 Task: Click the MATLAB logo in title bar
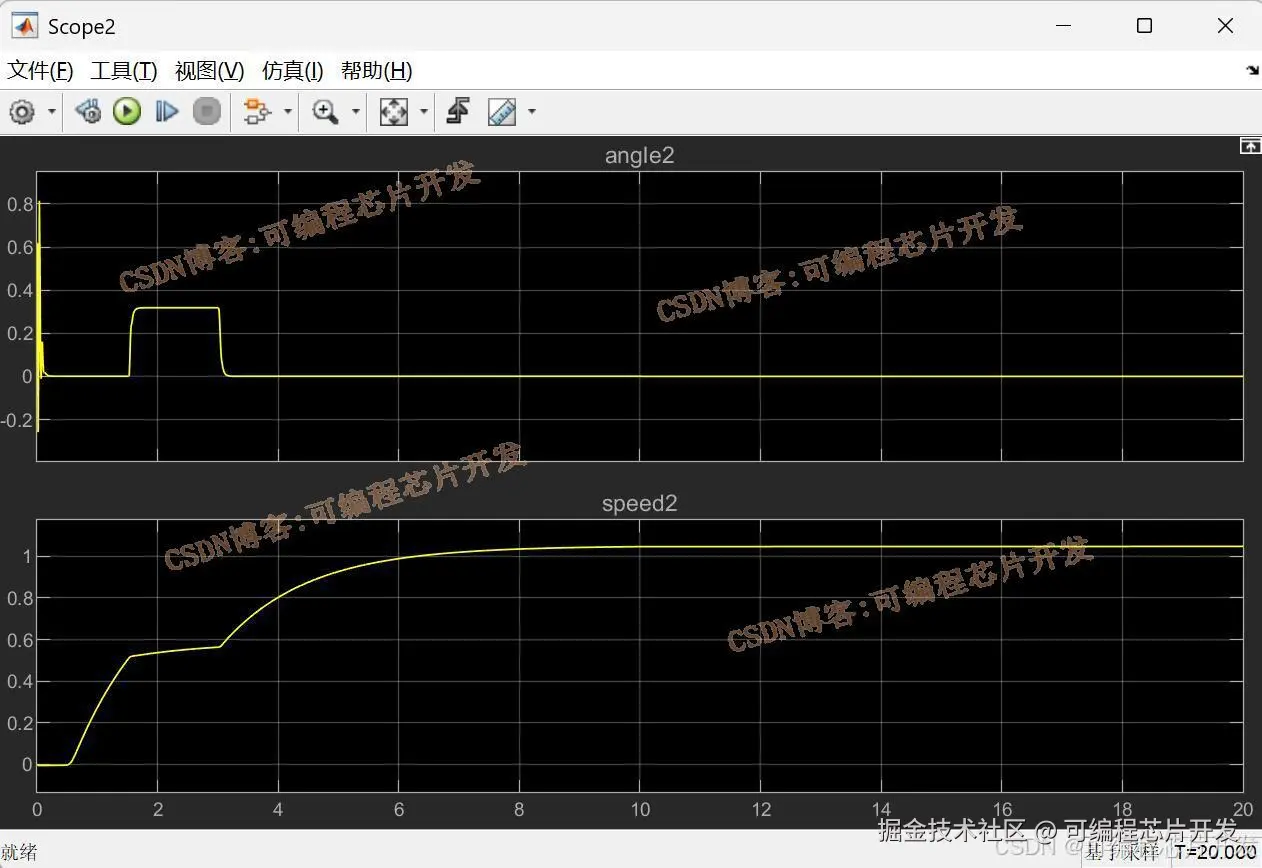(24, 26)
